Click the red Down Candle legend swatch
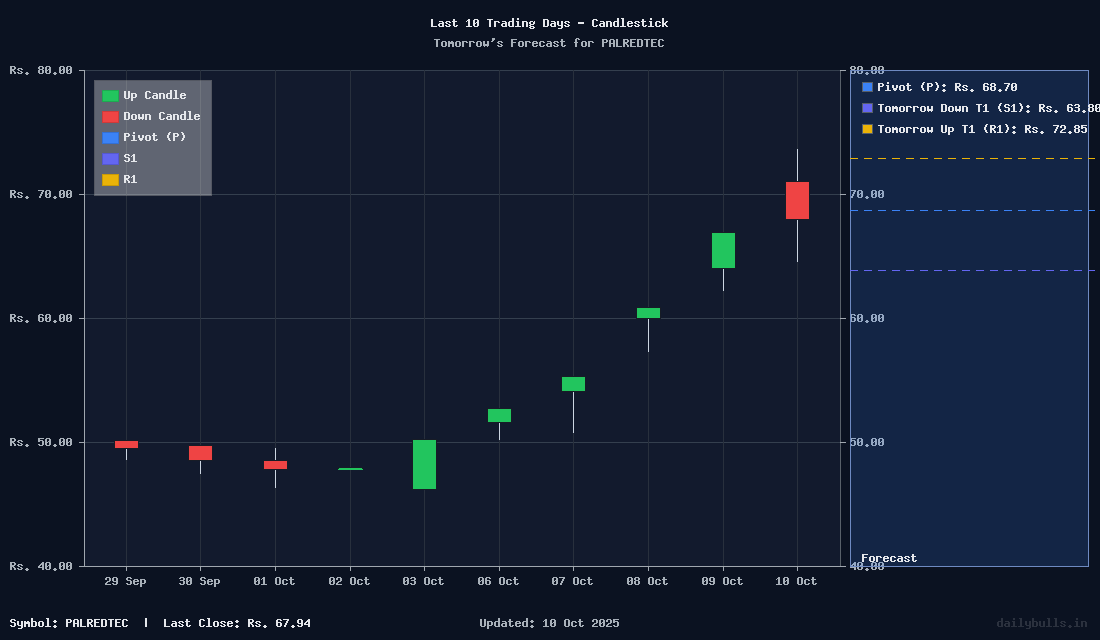 coord(110,117)
